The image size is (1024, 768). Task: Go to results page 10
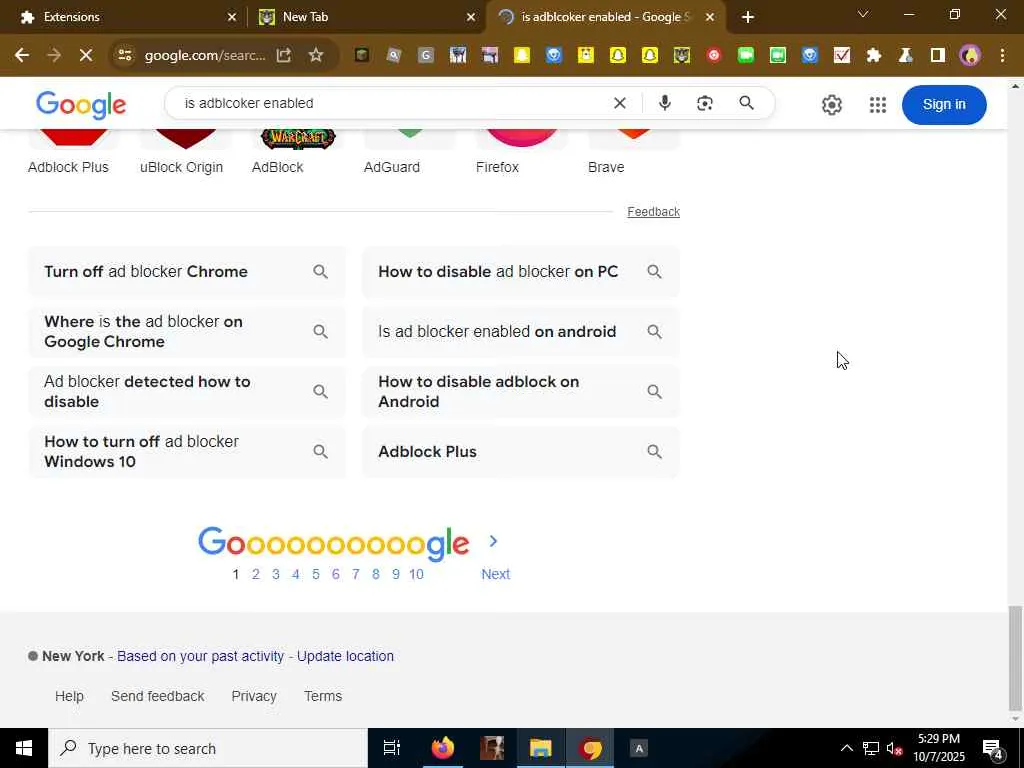tap(417, 574)
